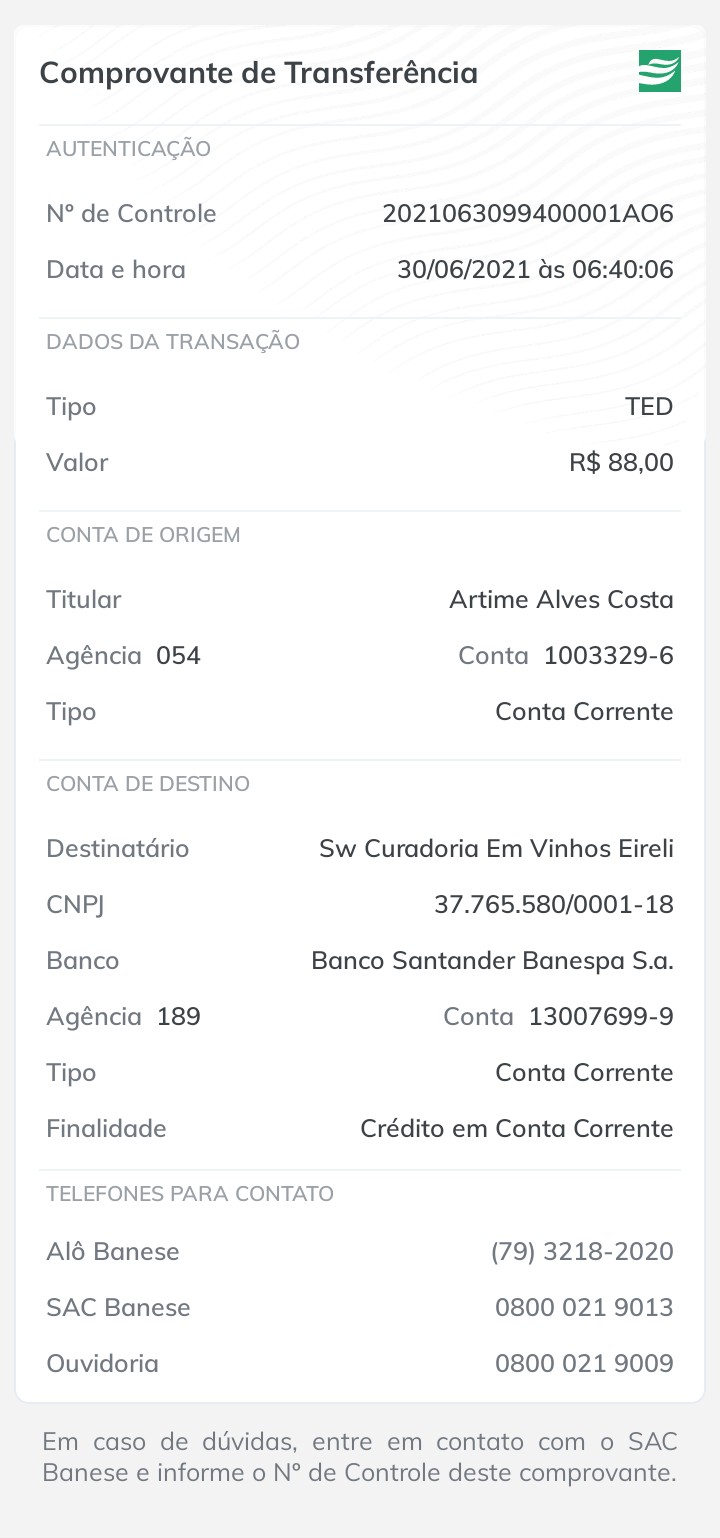Tap the Ouvidoria number 0800 021 9009

coord(584,1364)
